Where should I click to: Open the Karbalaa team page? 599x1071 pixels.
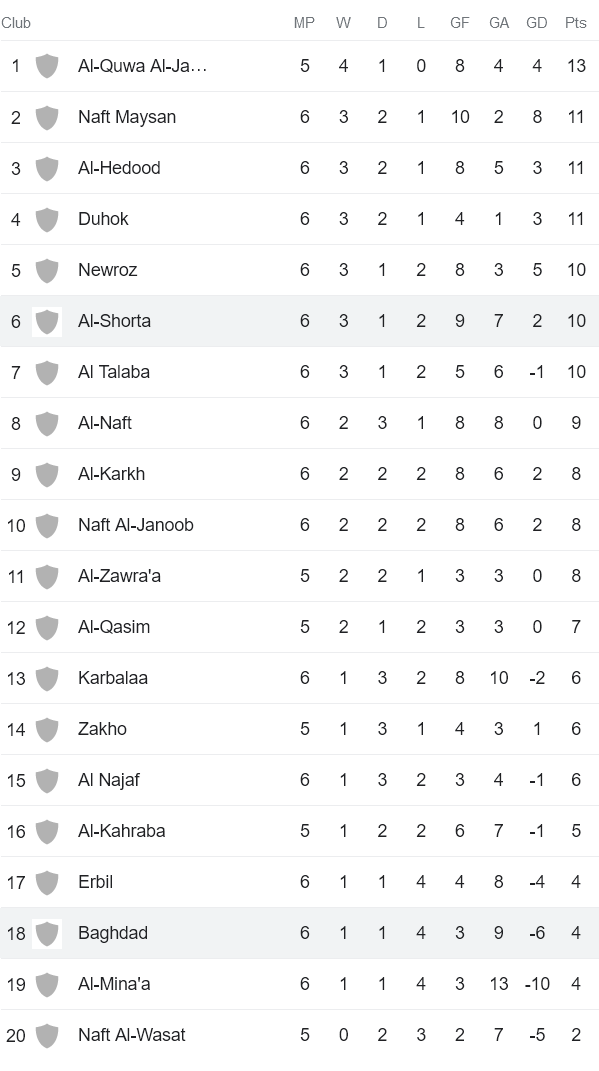coord(113,678)
